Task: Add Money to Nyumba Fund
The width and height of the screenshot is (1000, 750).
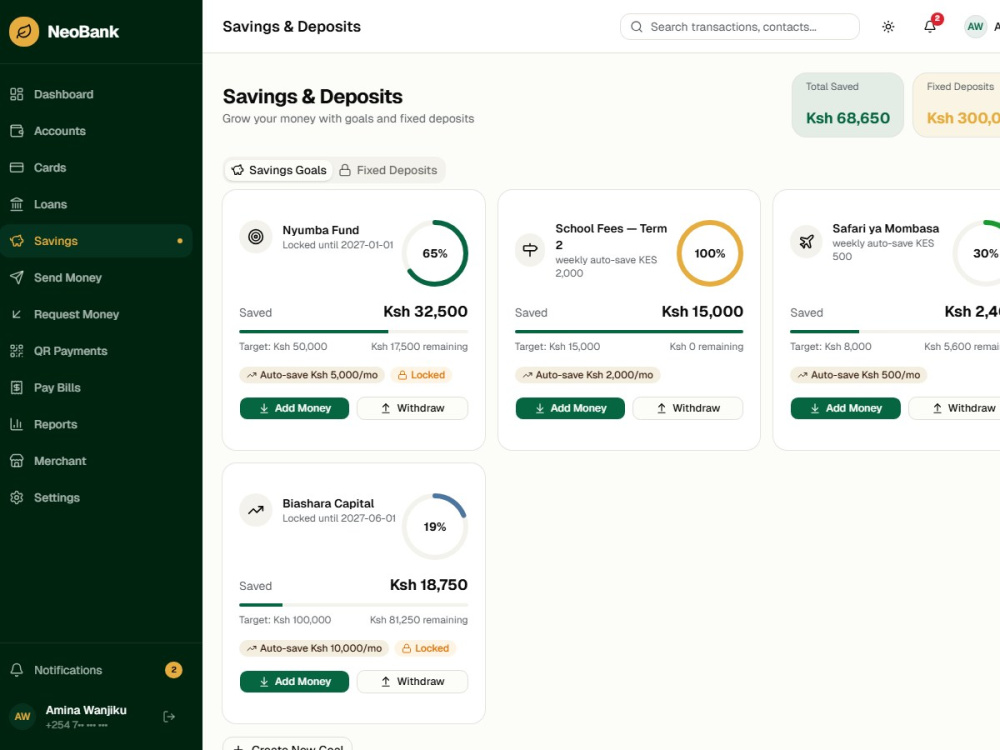Action: 295,408
